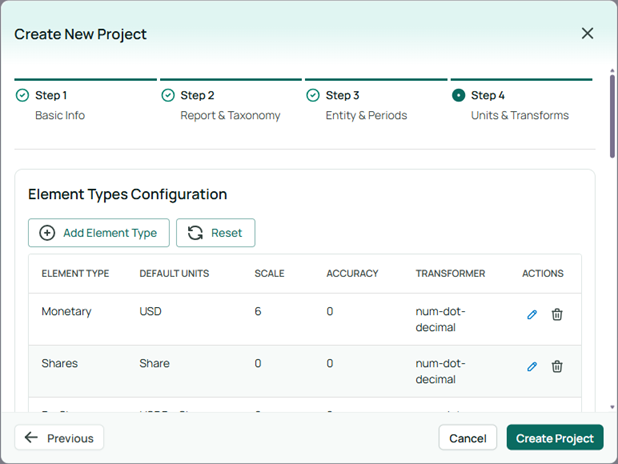Click the TRANSFORMER column header
The image size is (618, 464).
coord(450,274)
